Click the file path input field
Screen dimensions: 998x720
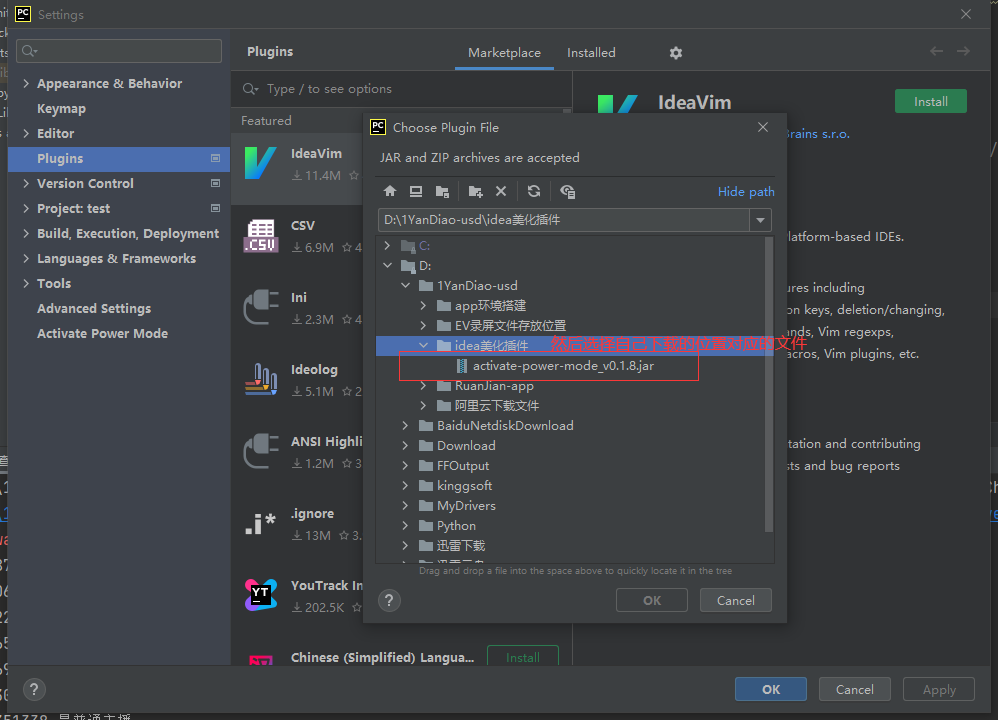pyautogui.click(x=565, y=220)
